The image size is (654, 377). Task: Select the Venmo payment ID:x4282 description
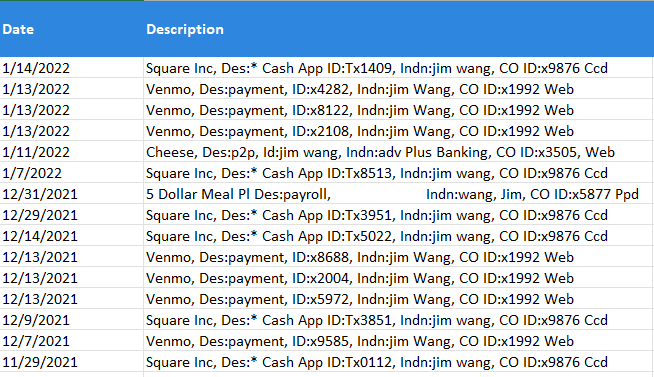[x=398, y=88]
